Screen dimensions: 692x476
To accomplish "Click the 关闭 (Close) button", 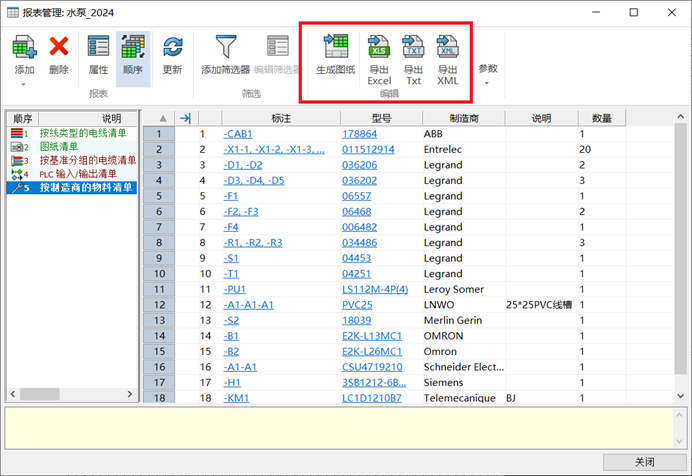I will [644, 462].
